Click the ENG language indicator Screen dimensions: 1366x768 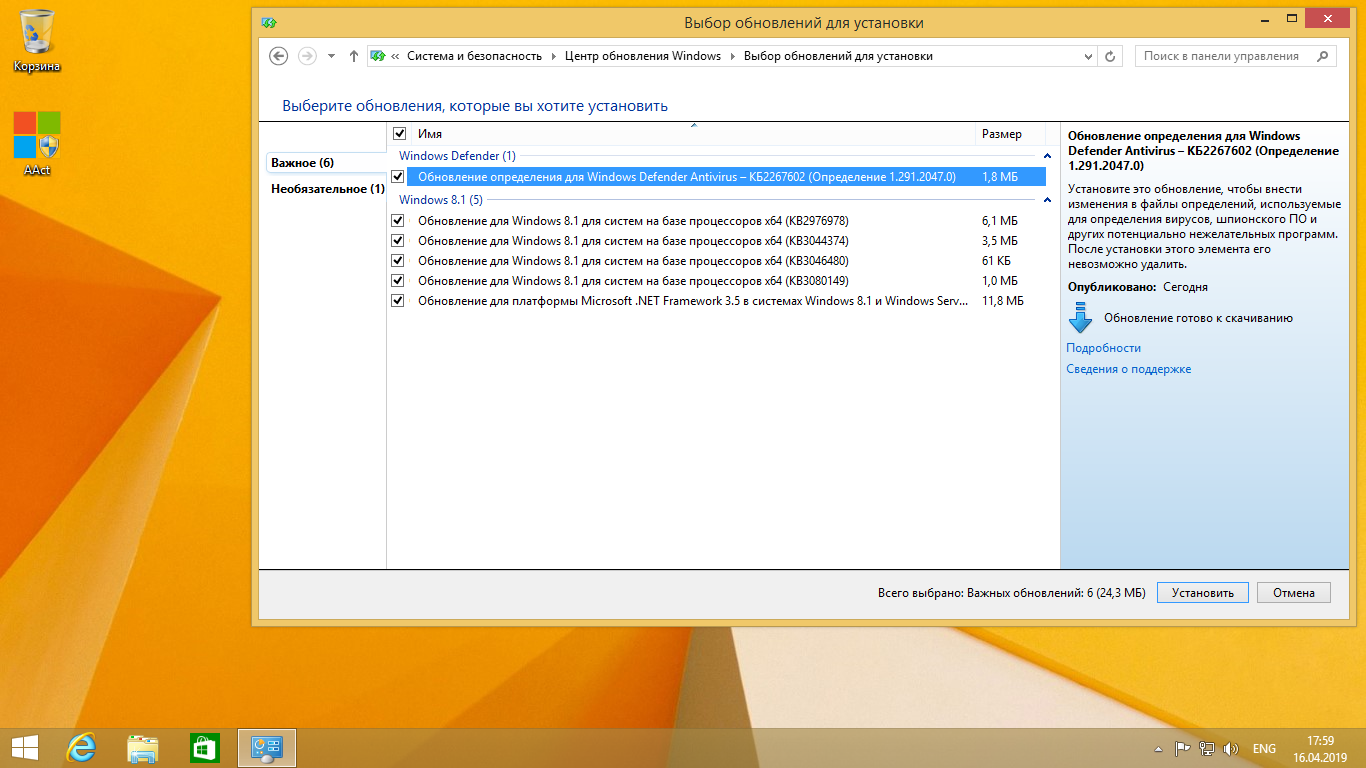click(1264, 748)
